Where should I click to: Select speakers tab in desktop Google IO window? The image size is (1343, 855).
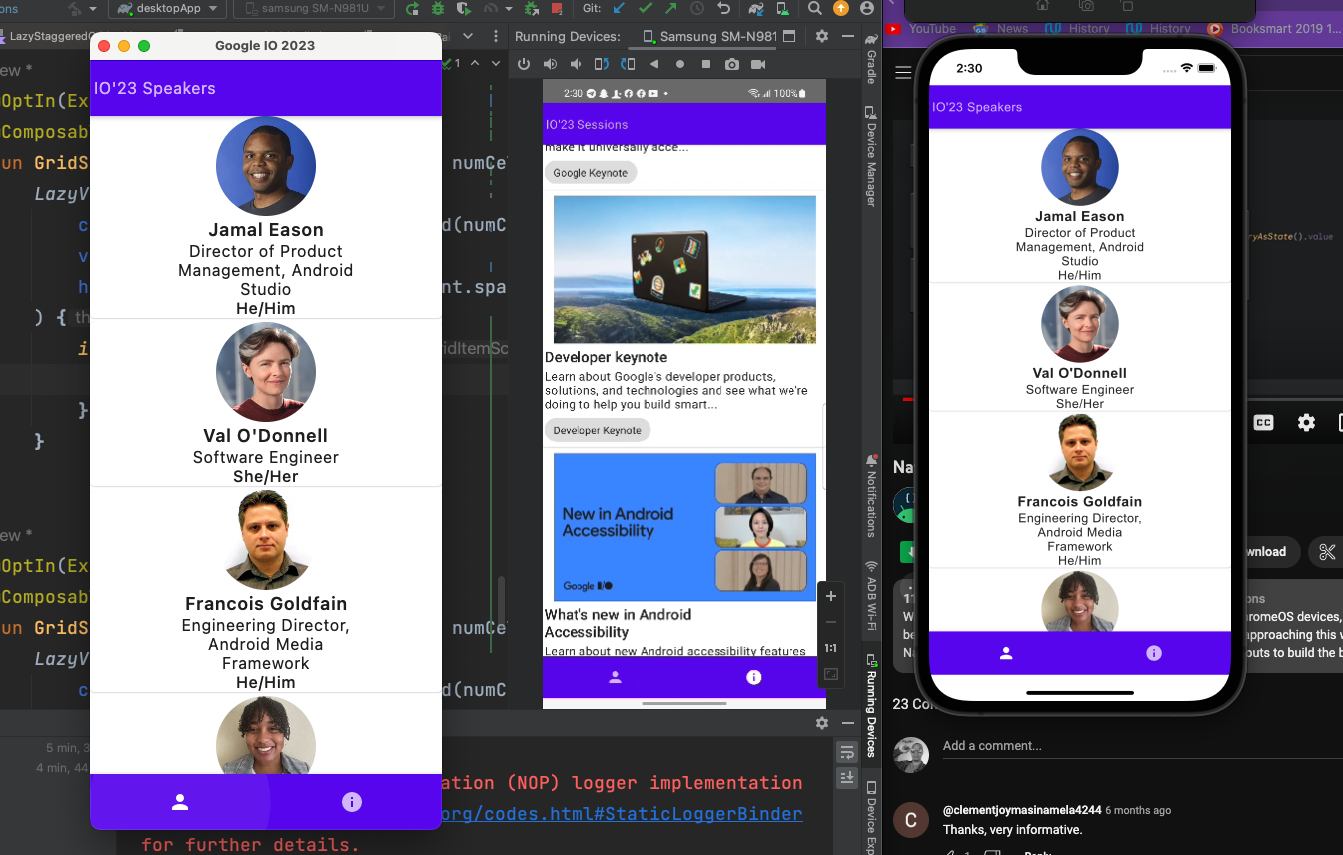point(180,802)
